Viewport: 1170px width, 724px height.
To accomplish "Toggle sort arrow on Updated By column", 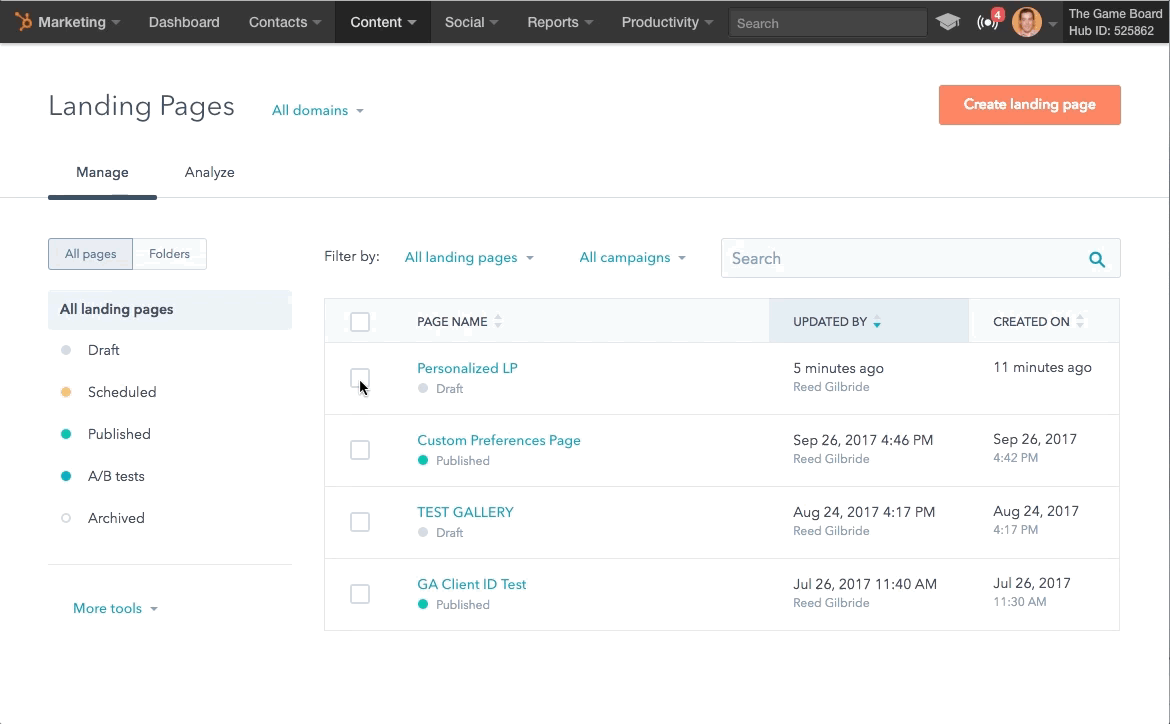I will pyautogui.click(x=877, y=322).
